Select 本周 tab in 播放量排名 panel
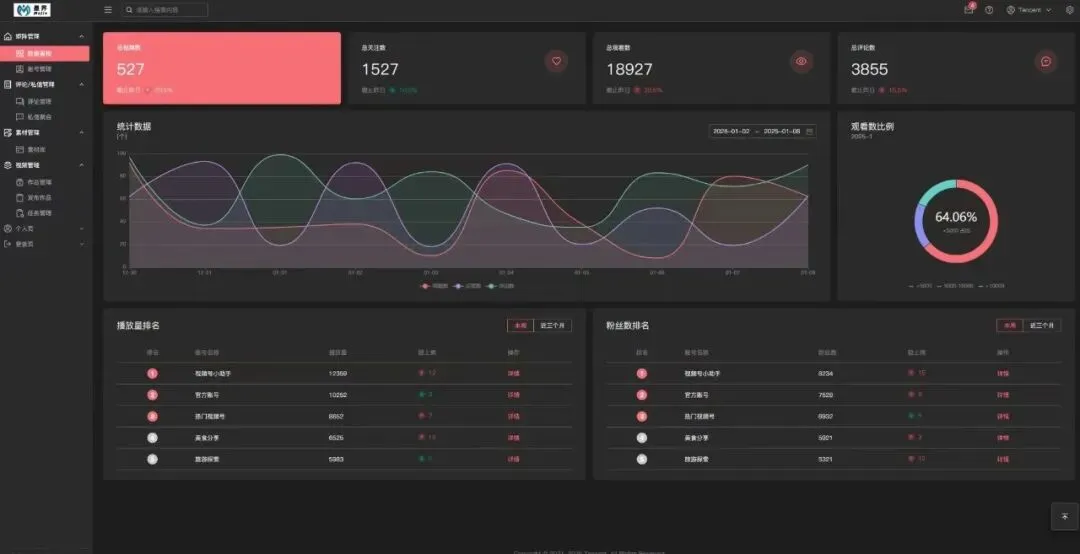The height and width of the screenshot is (554, 1080). coord(520,325)
